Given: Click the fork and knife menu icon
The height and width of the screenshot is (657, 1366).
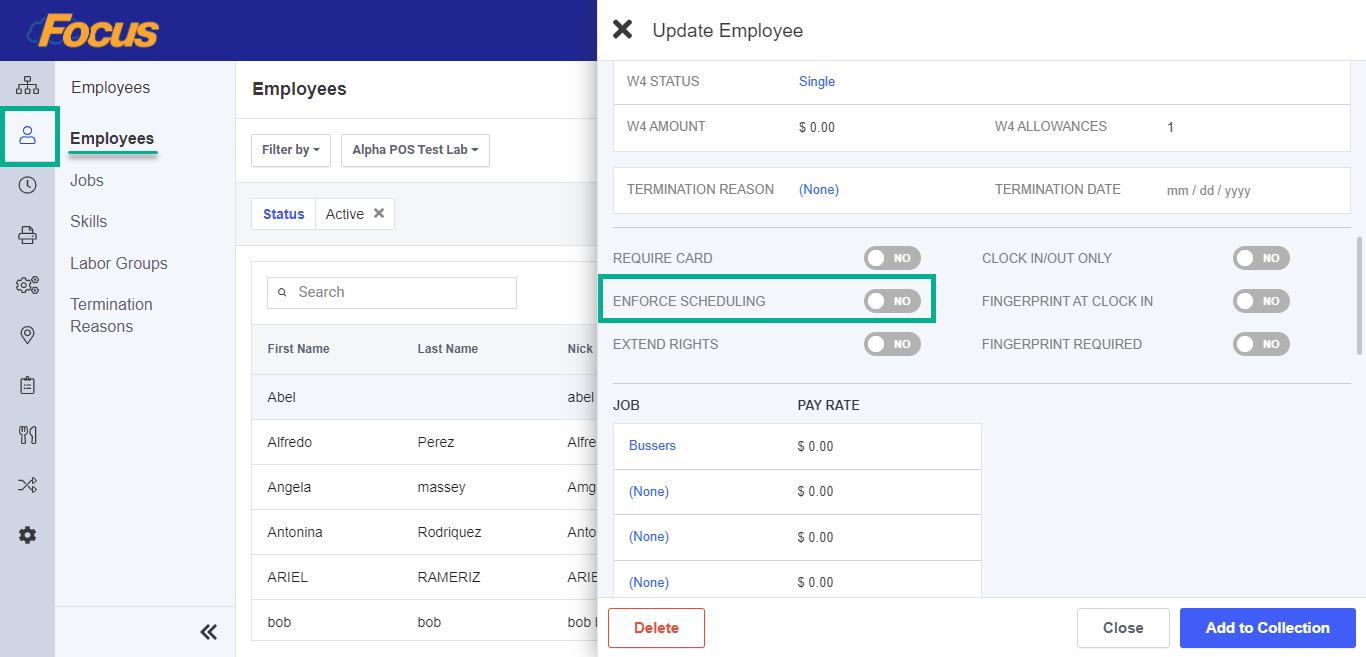Looking at the screenshot, I should [x=27, y=435].
